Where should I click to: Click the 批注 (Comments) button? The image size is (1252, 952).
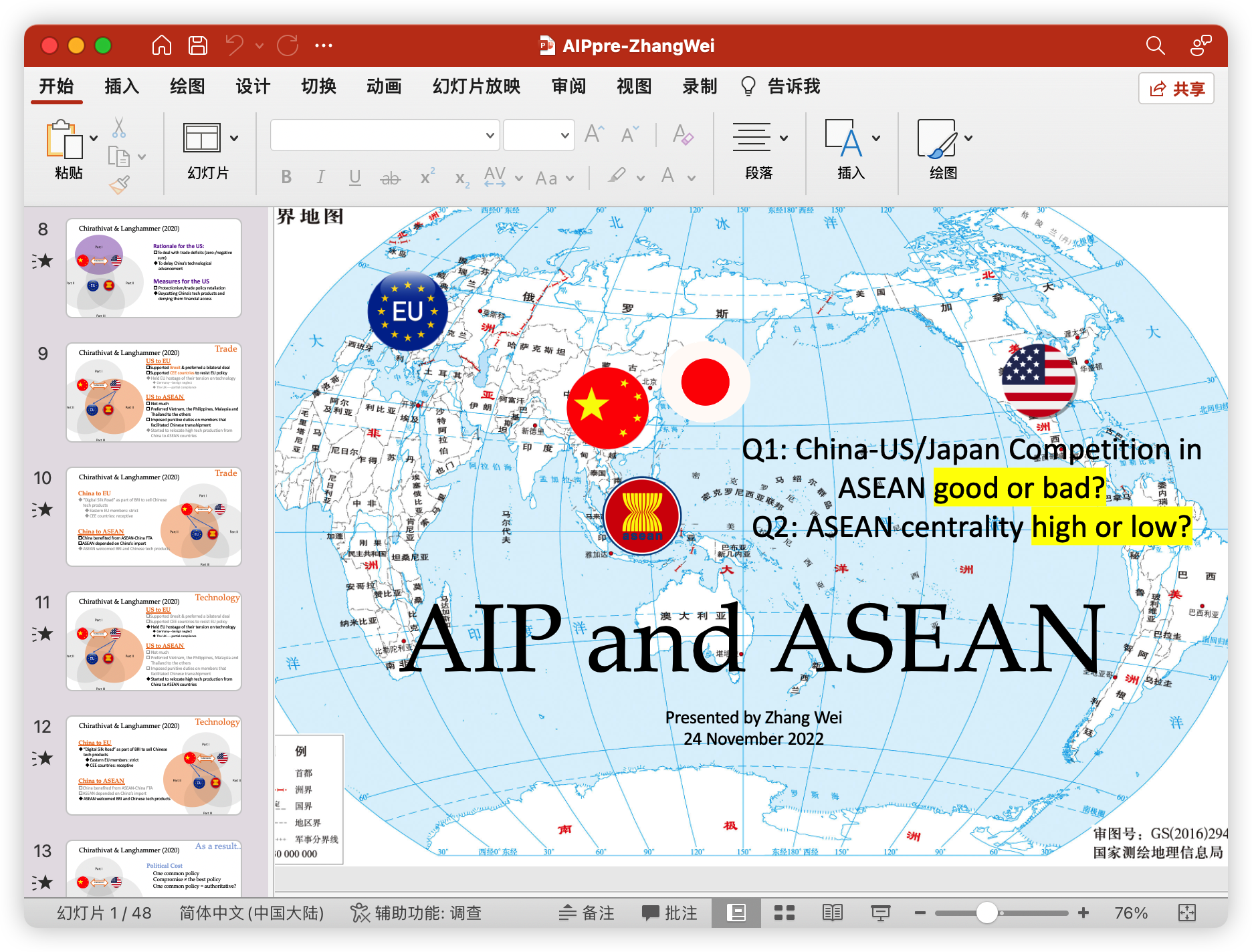669,913
